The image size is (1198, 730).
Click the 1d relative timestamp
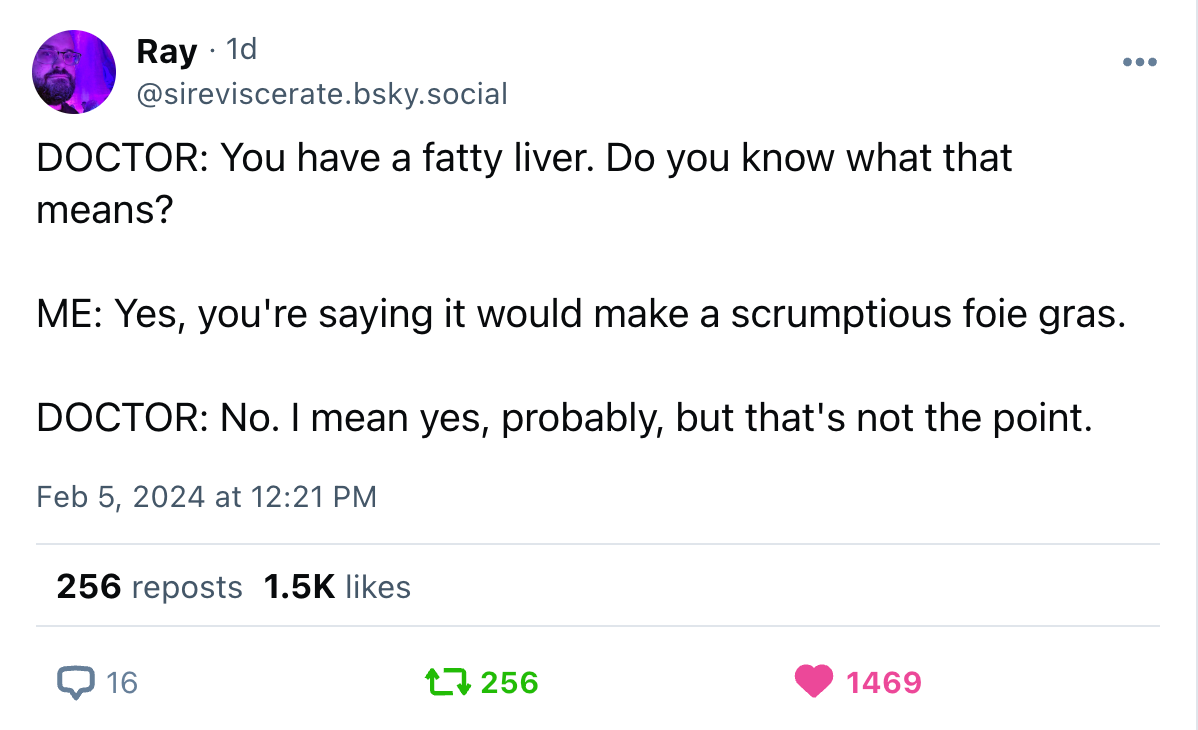click(242, 49)
